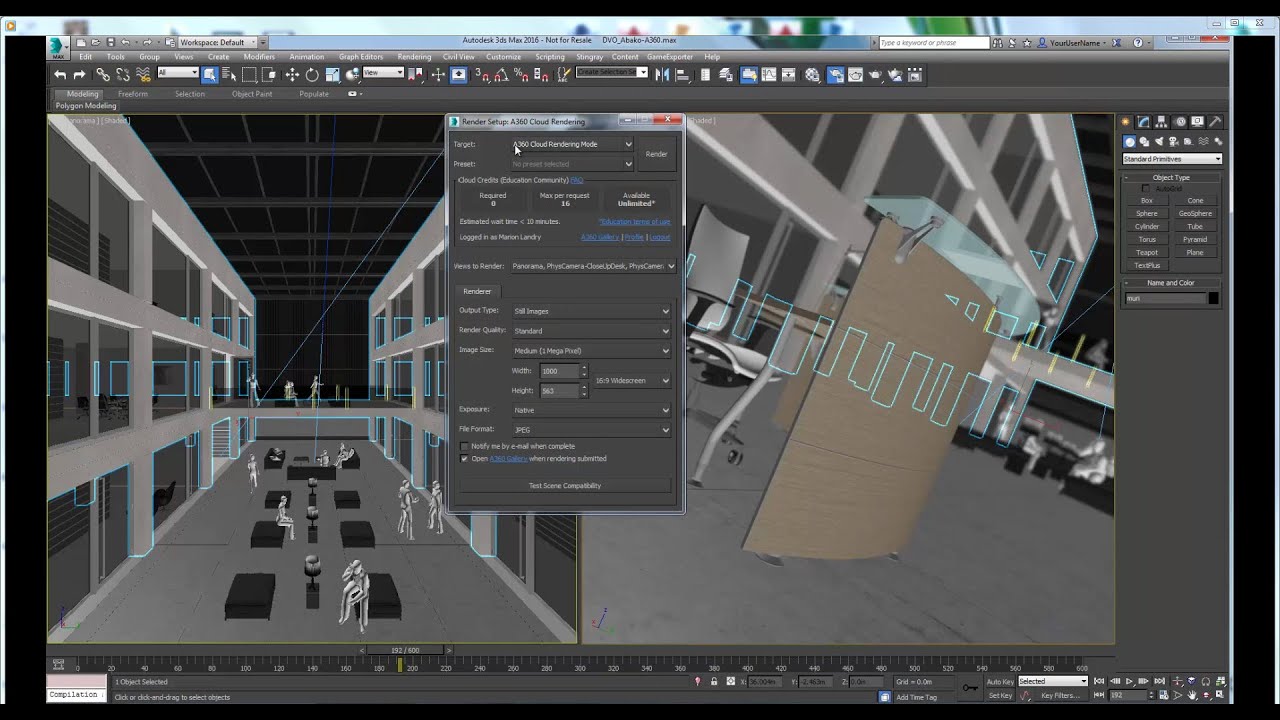
Task: Activate the Select and Rotate tool
Action: 311,75
